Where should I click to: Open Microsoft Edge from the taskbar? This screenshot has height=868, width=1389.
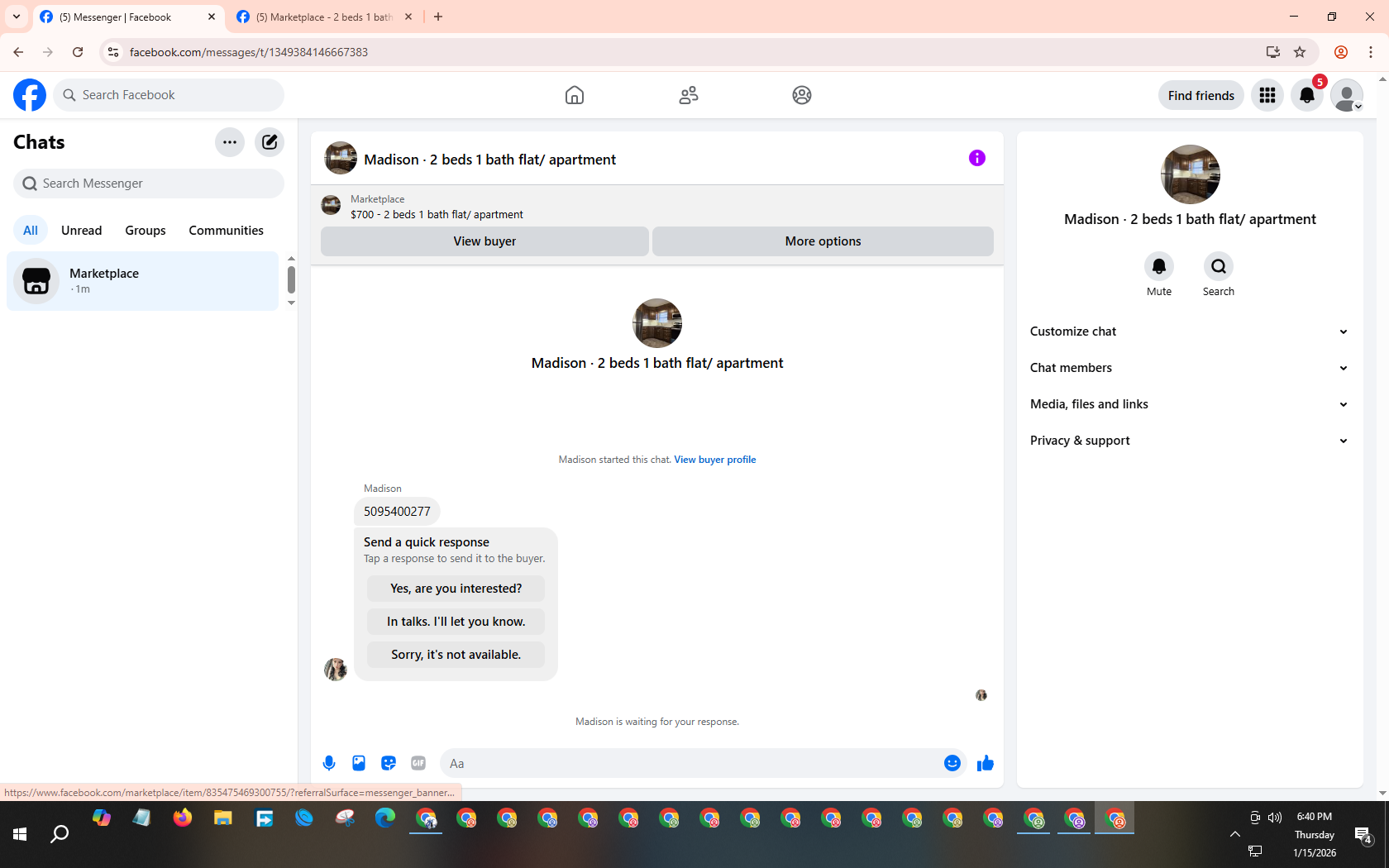click(385, 818)
